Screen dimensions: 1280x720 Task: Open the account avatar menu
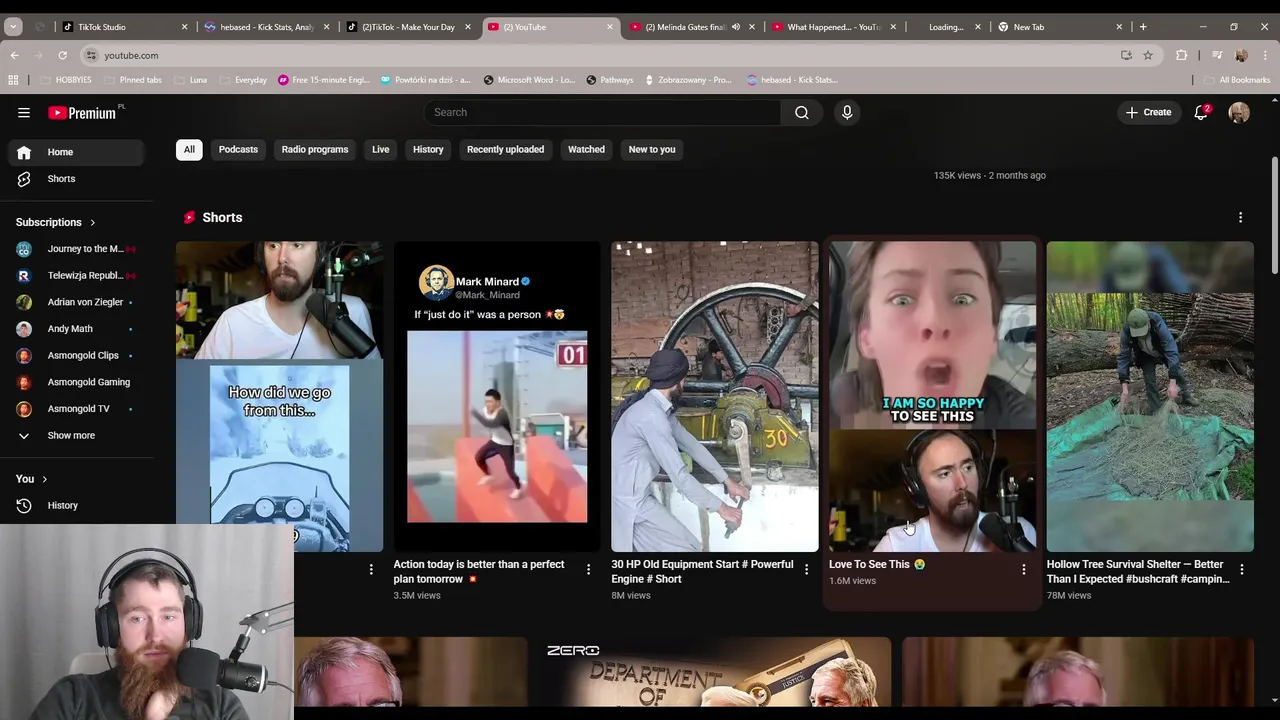click(1239, 112)
